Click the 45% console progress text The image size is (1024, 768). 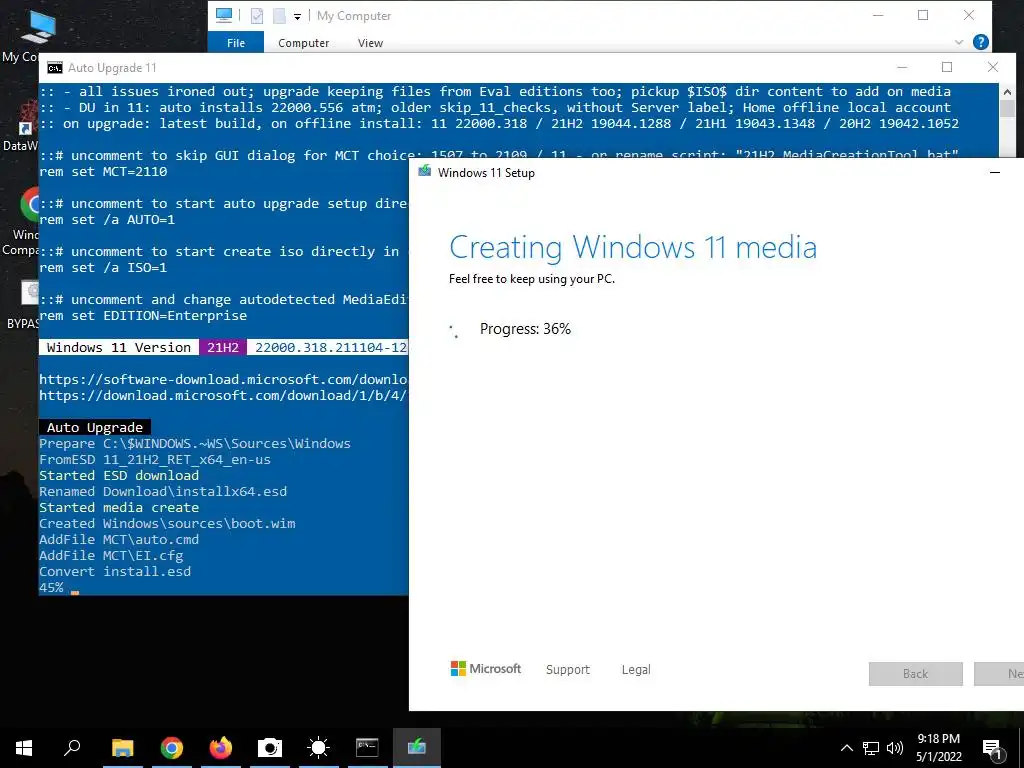click(51, 587)
